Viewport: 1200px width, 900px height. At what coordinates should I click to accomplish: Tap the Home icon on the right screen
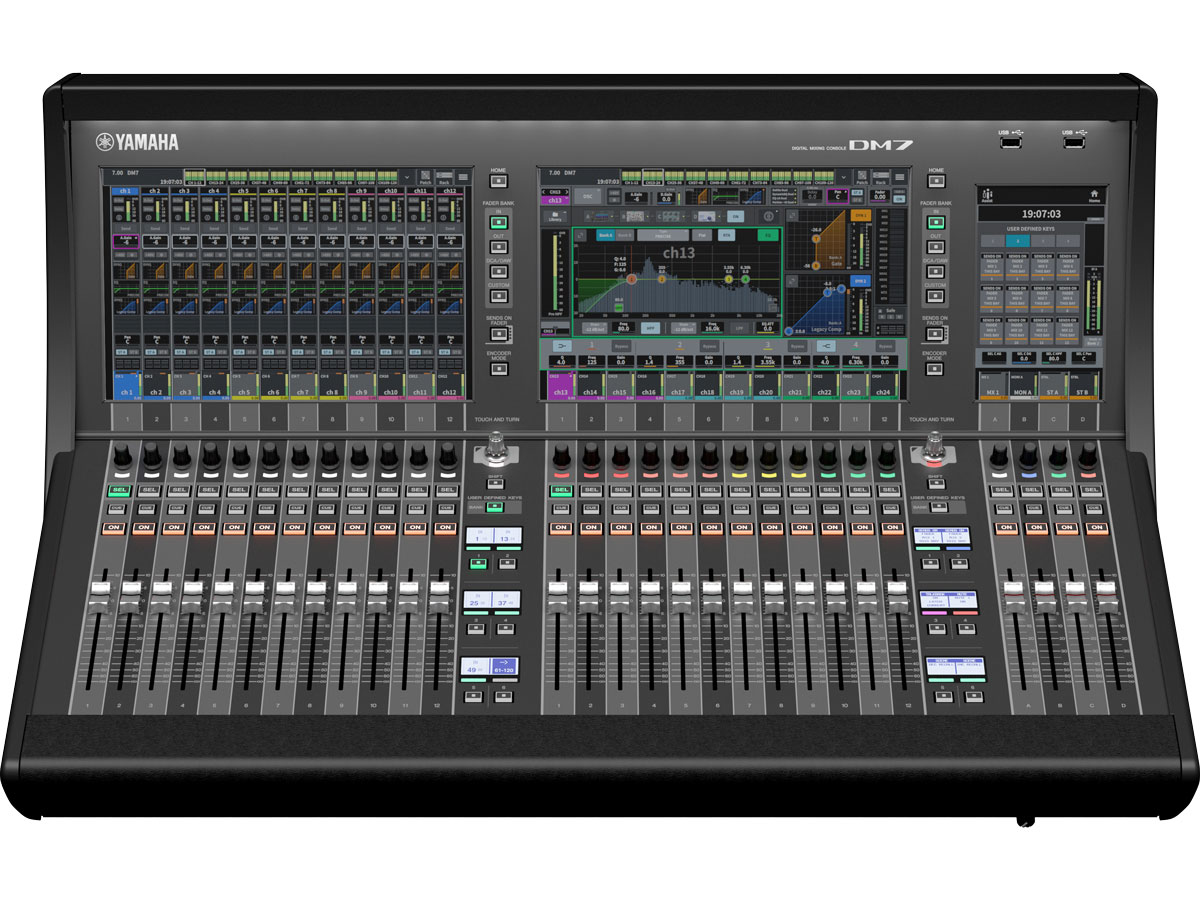click(x=1094, y=196)
